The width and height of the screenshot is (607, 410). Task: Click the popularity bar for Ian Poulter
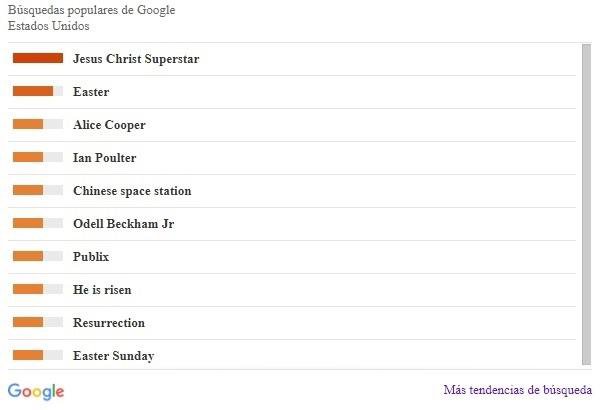pyautogui.click(x=38, y=158)
